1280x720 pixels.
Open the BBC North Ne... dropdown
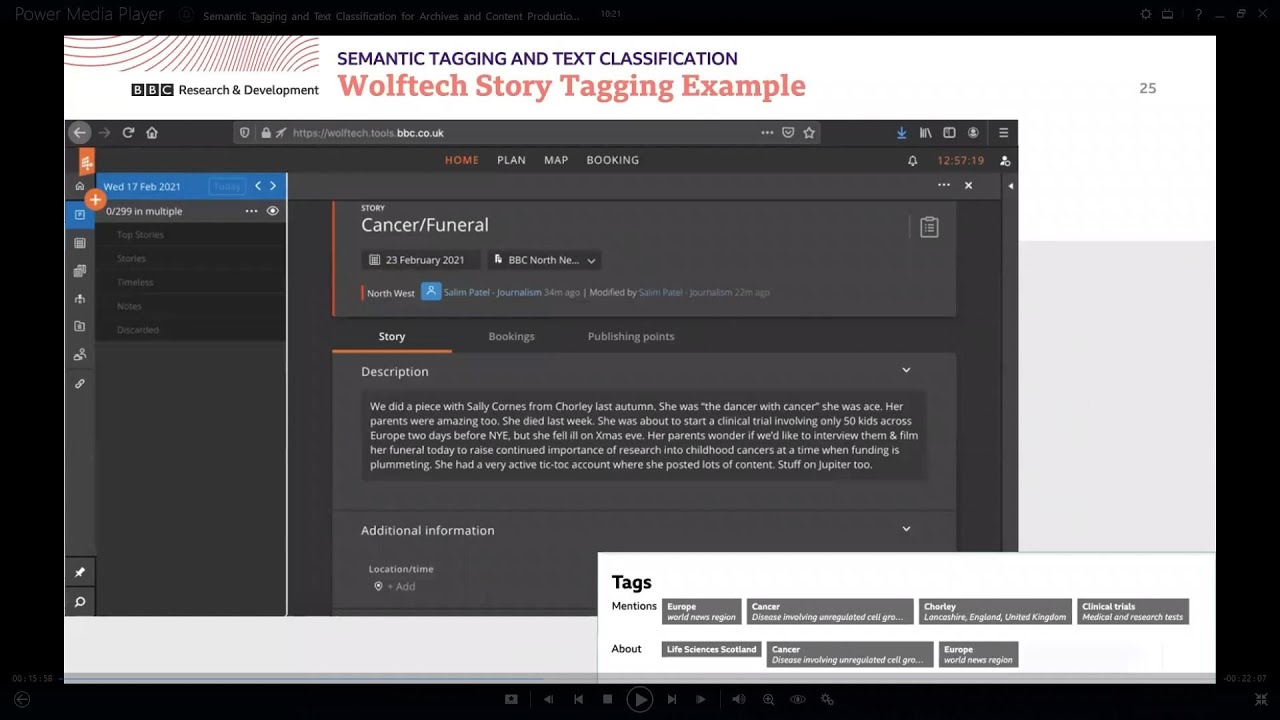pyautogui.click(x=544, y=260)
